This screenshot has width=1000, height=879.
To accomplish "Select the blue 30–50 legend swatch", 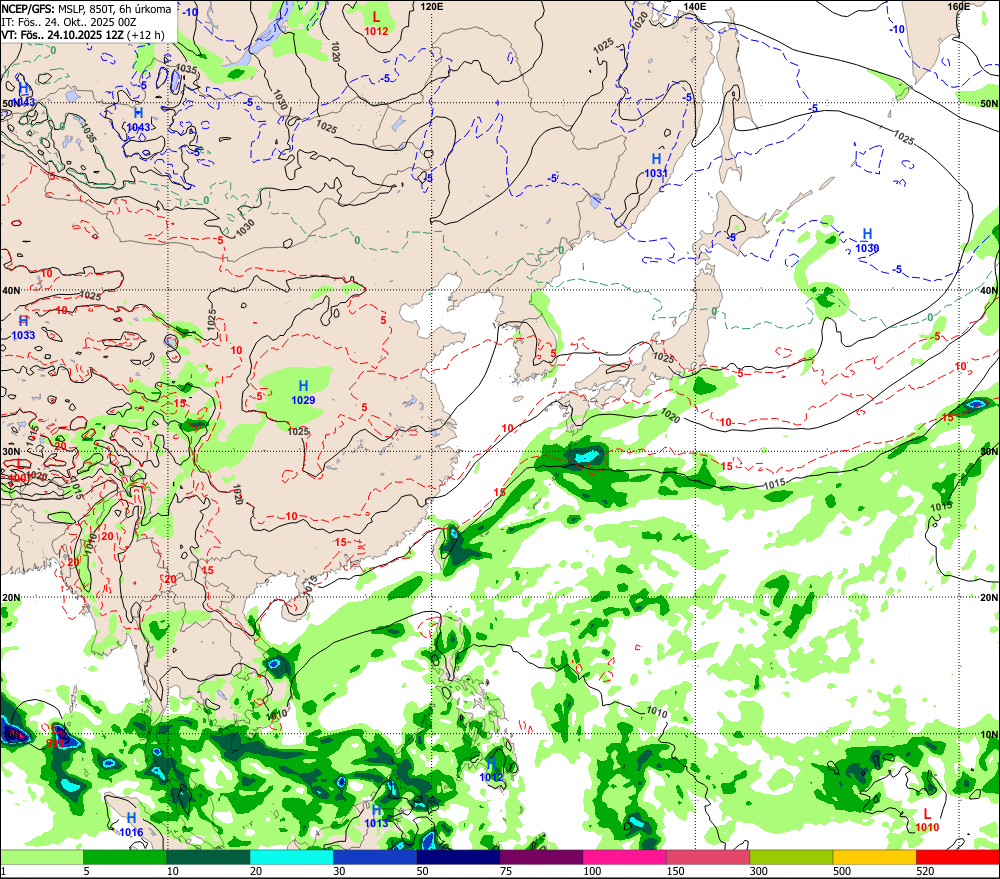I will (375, 857).
